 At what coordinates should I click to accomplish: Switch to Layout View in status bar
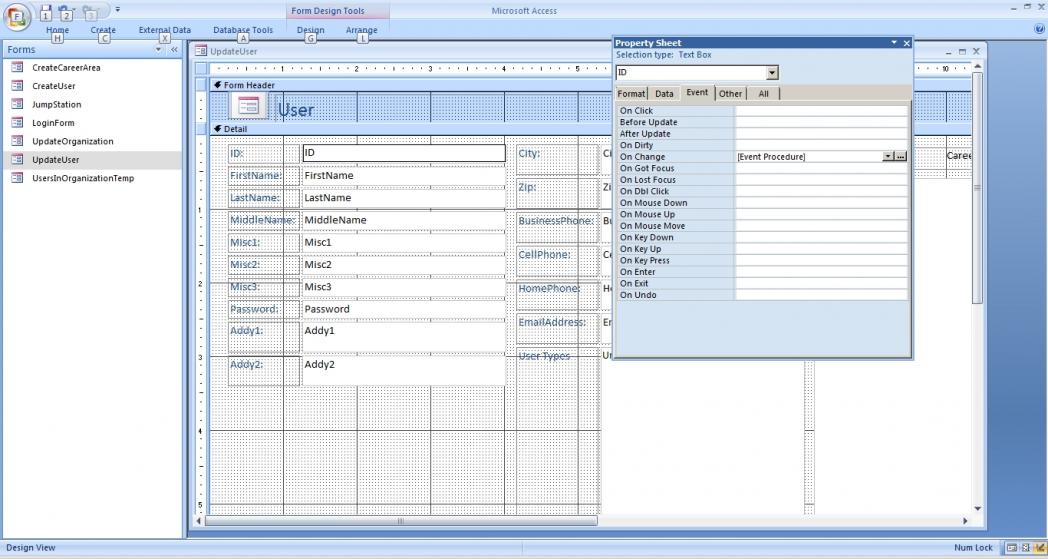pos(1025,548)
